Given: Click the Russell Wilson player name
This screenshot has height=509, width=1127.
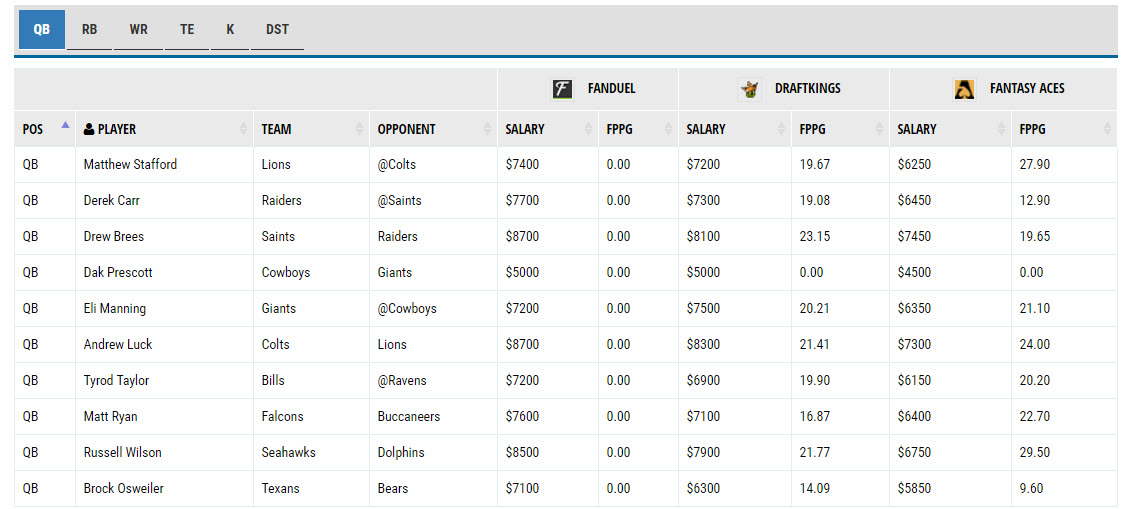Looking at the screenshot, I should click(x=122, y=452).
